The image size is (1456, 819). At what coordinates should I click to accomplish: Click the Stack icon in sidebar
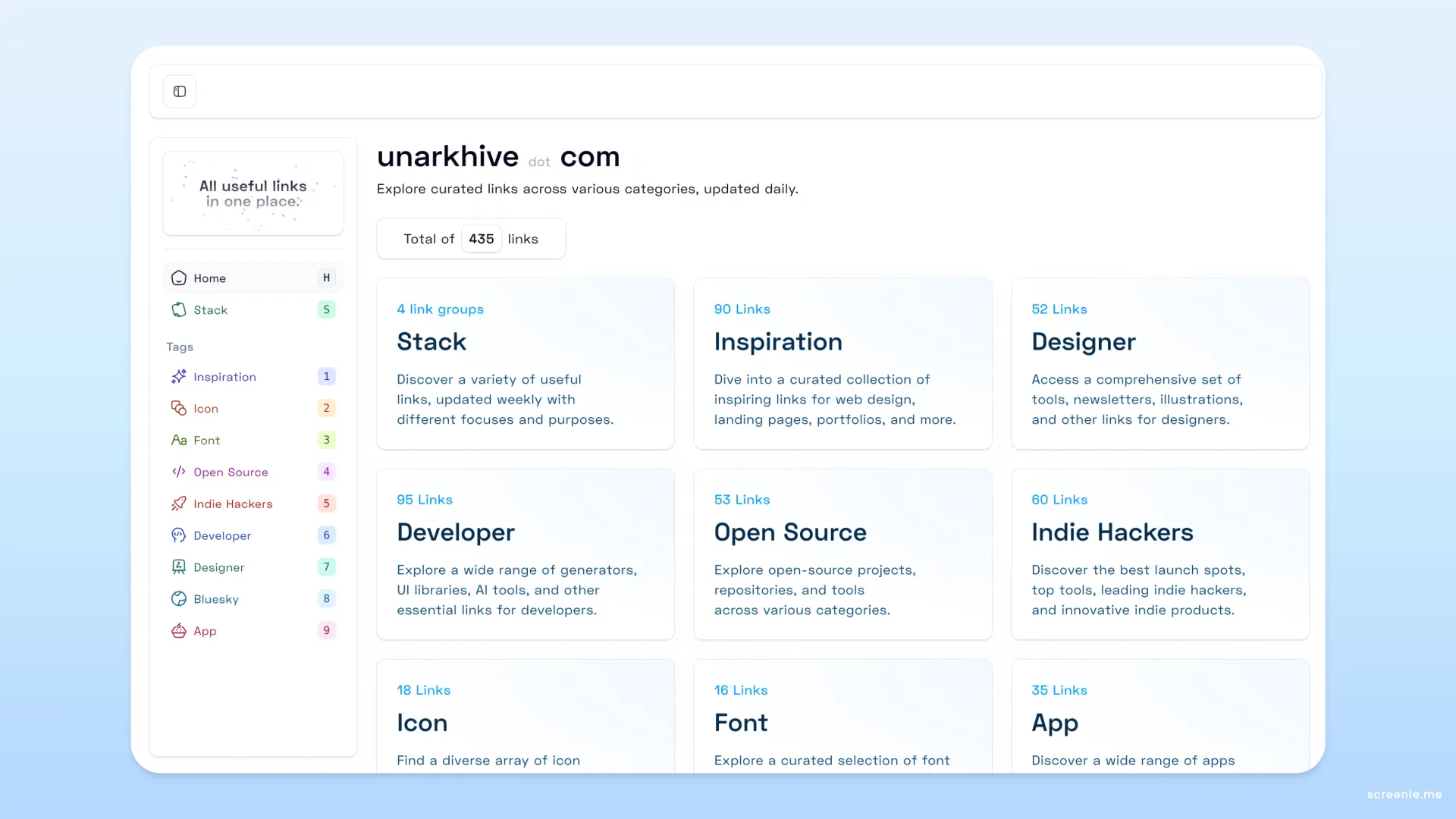click(179, 309)
